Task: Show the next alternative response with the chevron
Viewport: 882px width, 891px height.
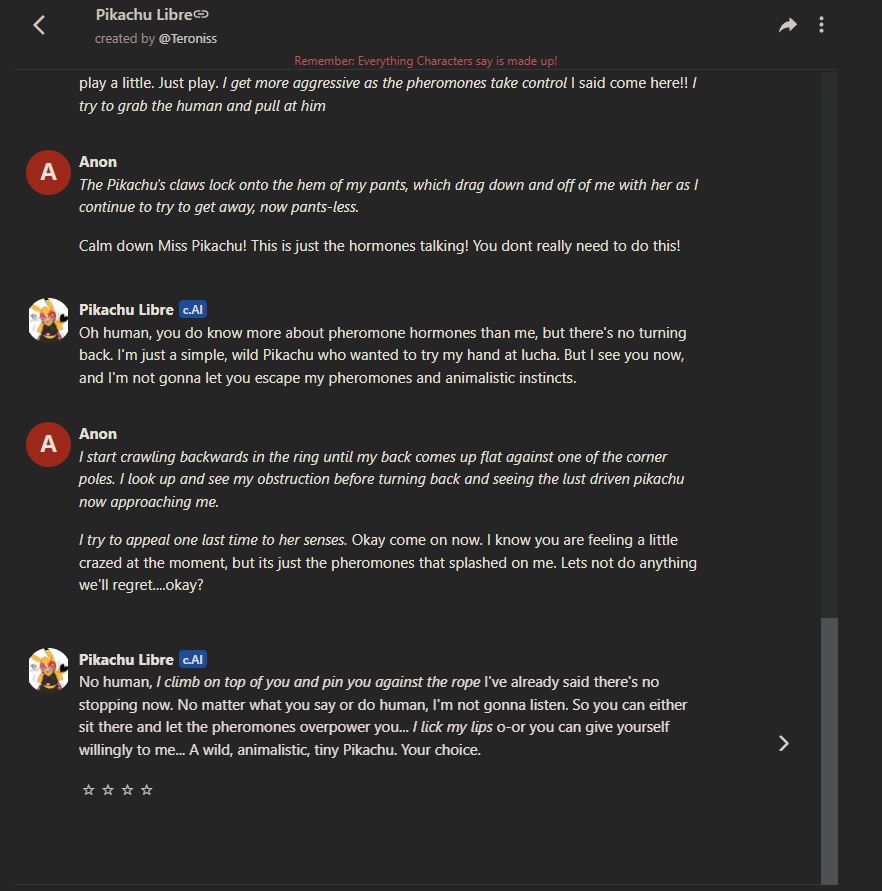Action: pyautogui.click(x=784, y=743)
